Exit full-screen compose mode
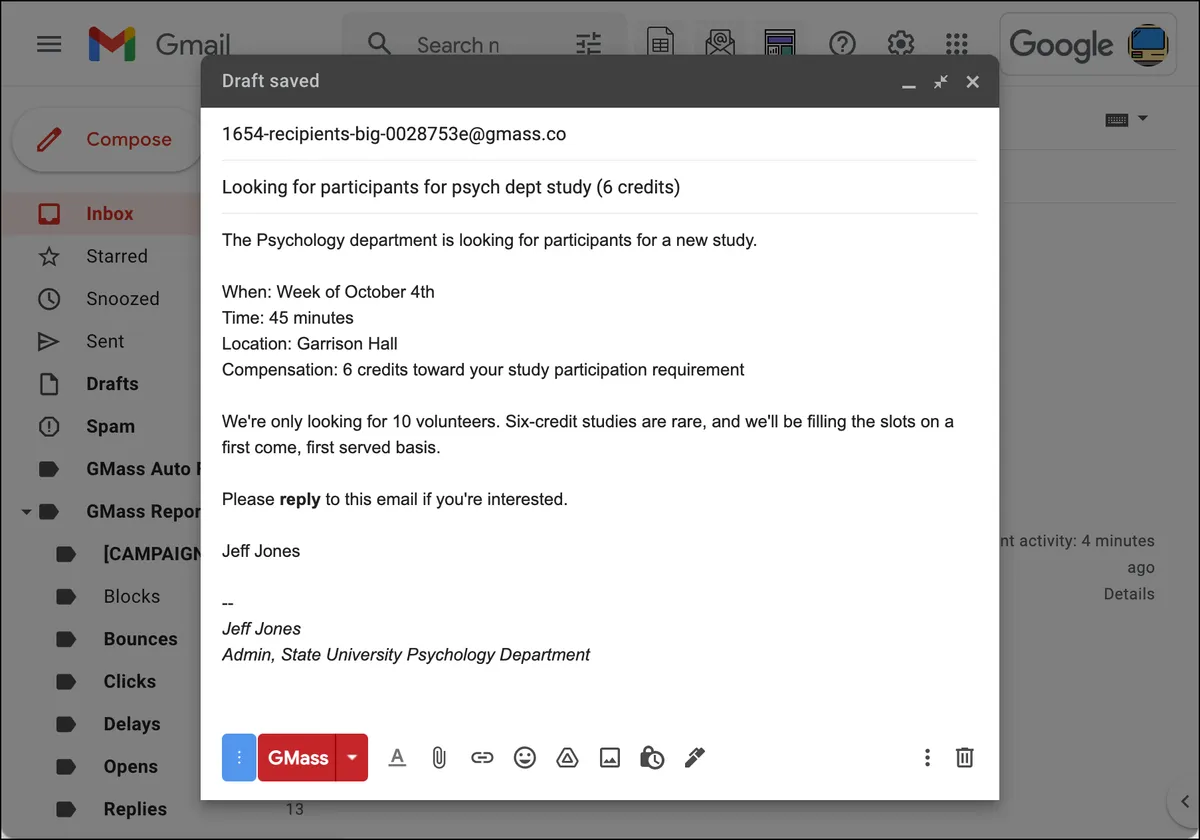The height and width of the screenshot is (840, 1200). tap(941, 82)
